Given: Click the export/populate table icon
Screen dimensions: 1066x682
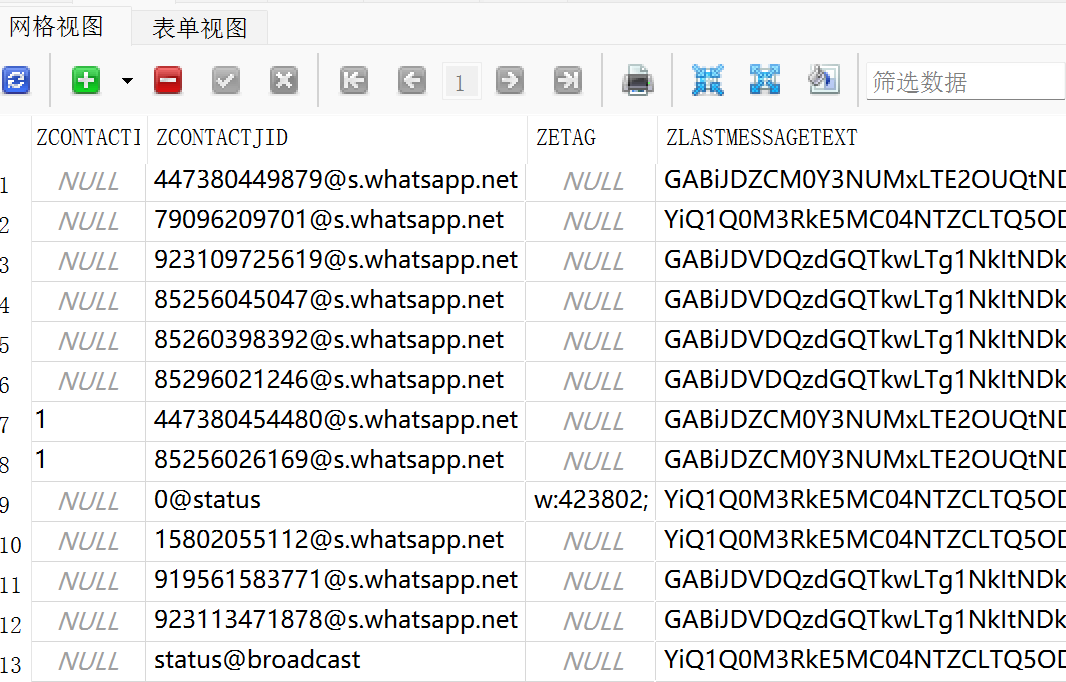Looking at the screenshot, I should (x=823, y=80).
